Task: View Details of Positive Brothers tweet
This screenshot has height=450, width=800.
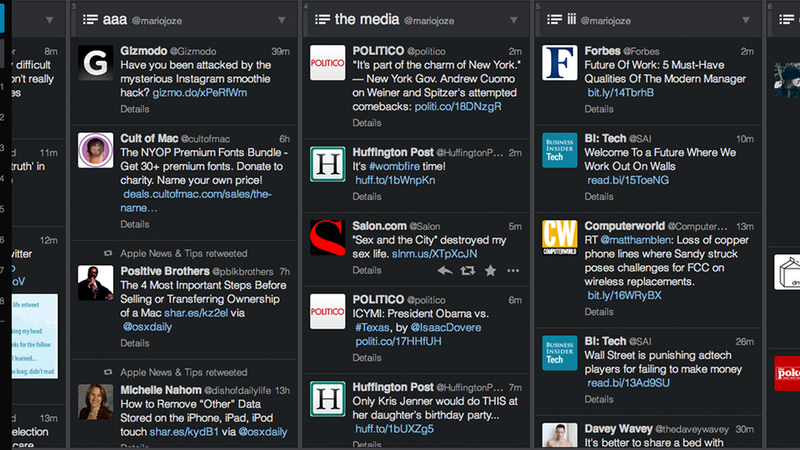Action: pyautogui.click(x=135, y=343)
